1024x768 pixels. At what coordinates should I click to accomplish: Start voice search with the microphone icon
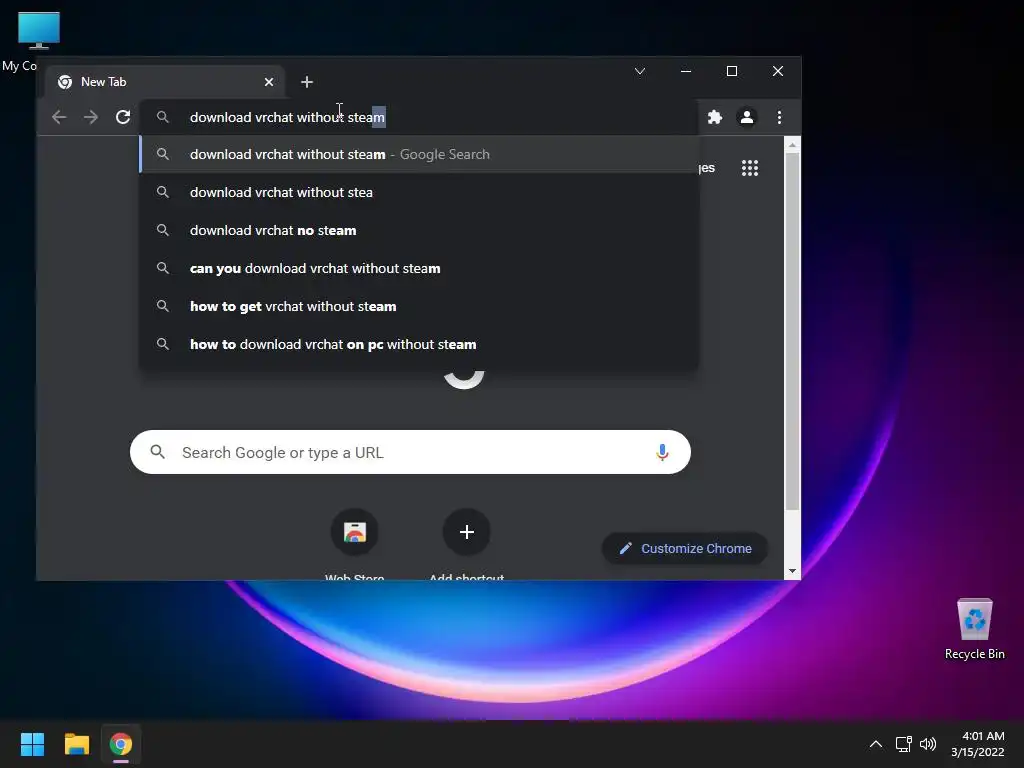pyautogui.click(x=662, y=452)
